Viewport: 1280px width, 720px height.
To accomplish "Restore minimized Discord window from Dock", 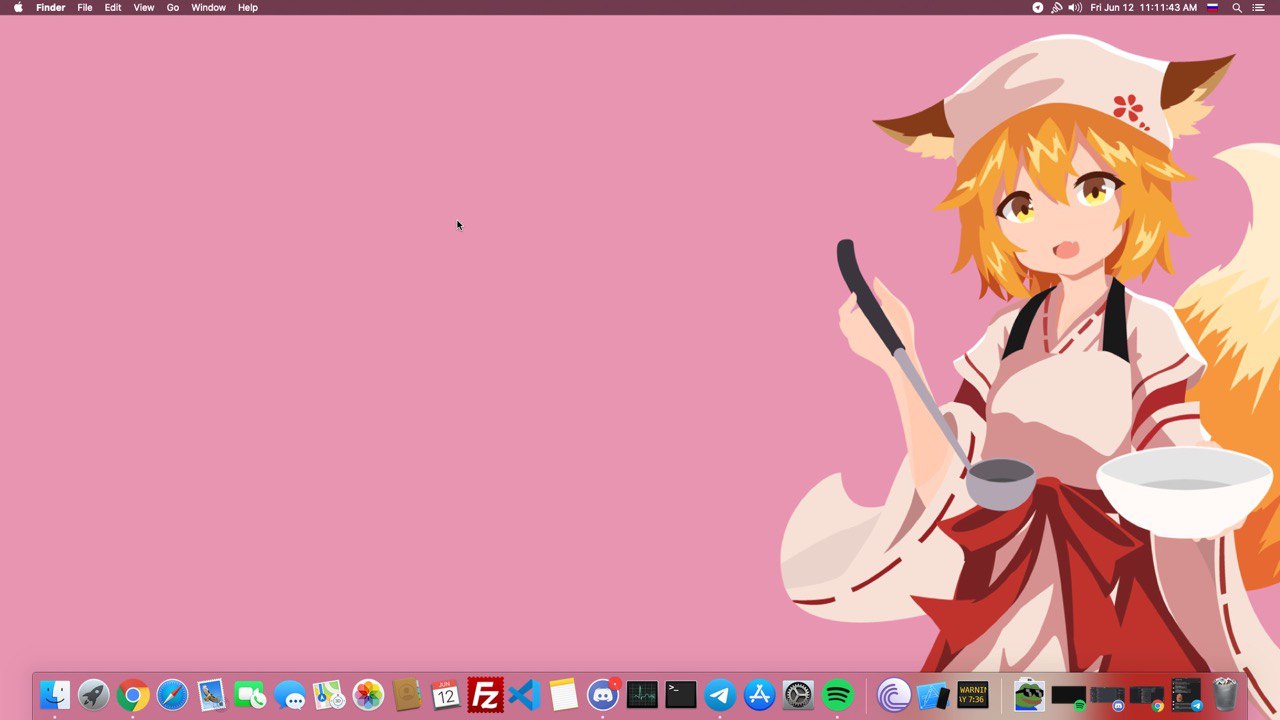I will 1107,696.
